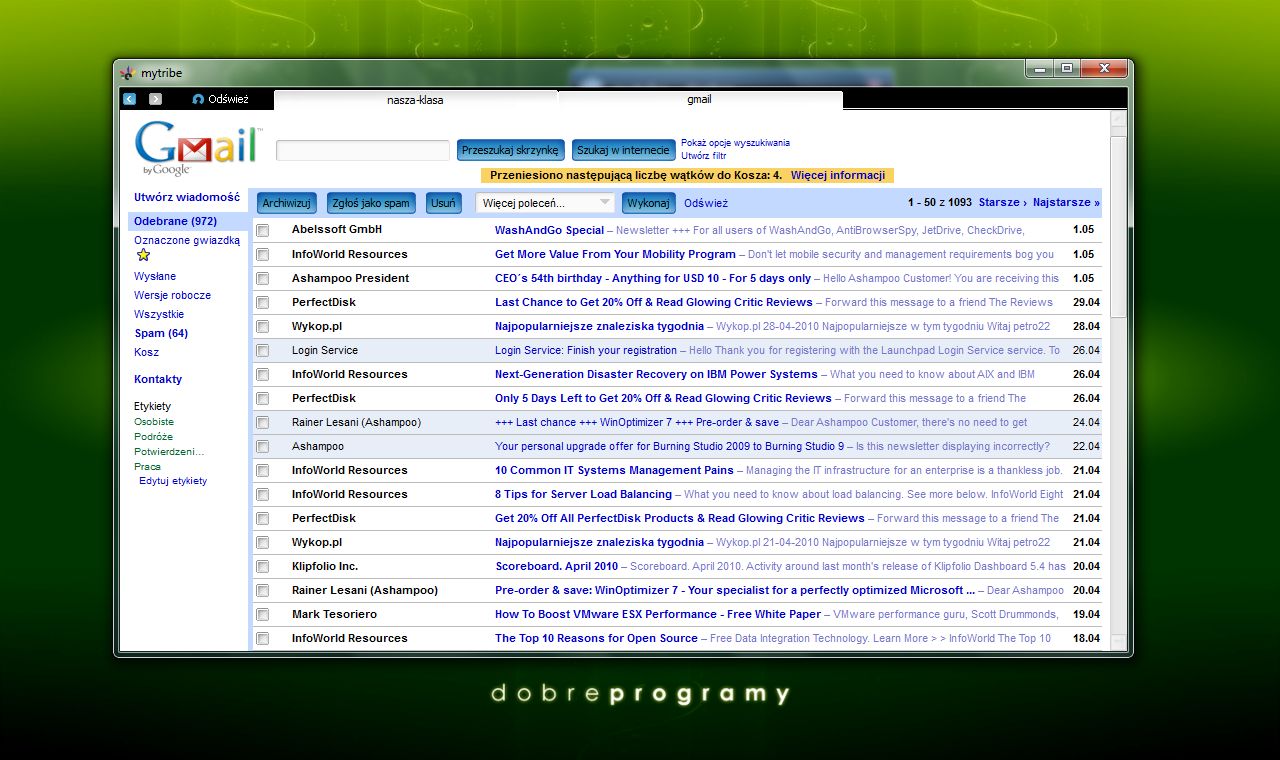The image size is (1280, 760).
Task: Click Odśwież link in mail toolbar
Action: pyautogui.click(x=706, y=203)
